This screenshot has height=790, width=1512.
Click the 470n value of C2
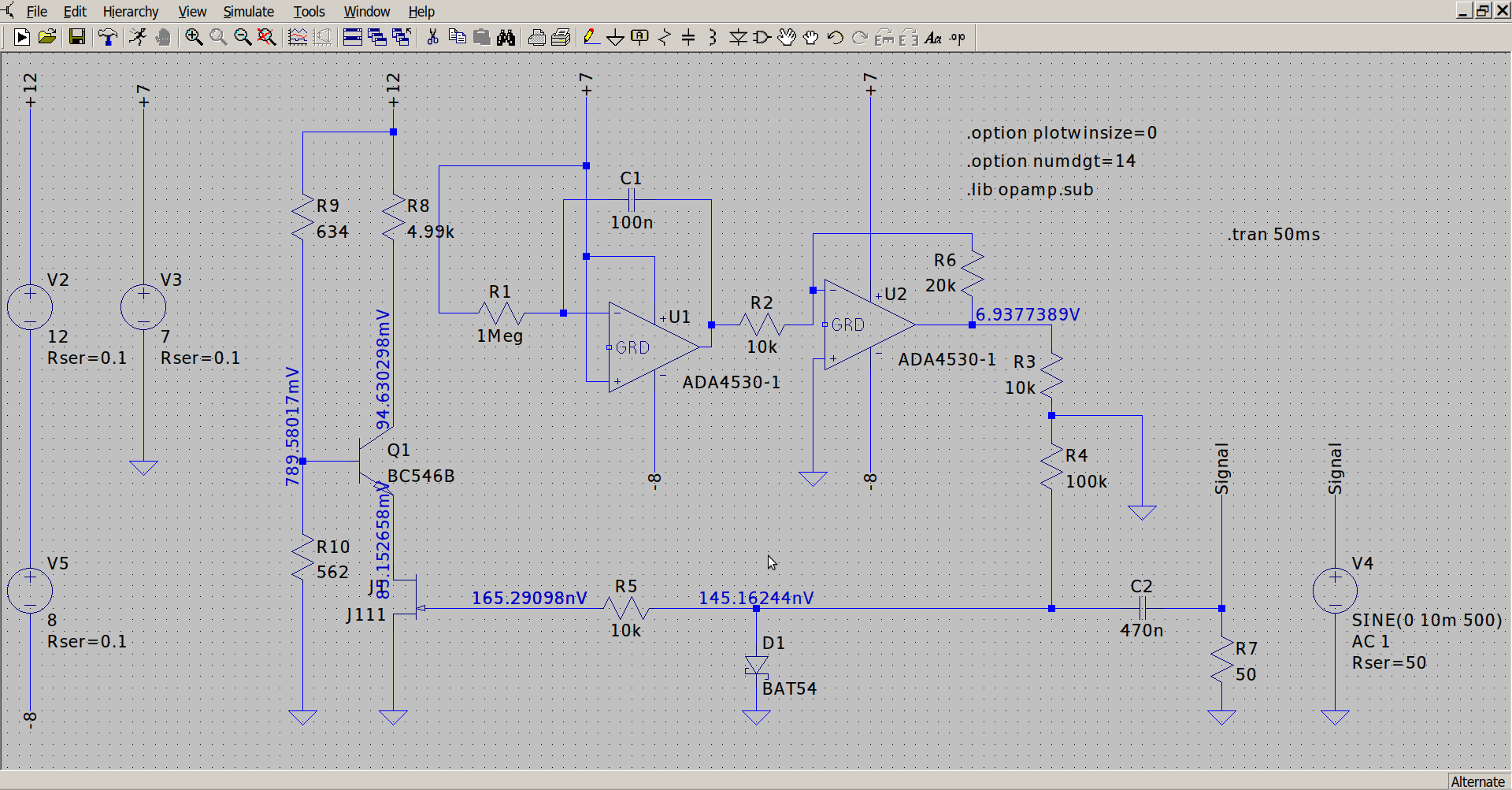click(x=1142, y=630)
